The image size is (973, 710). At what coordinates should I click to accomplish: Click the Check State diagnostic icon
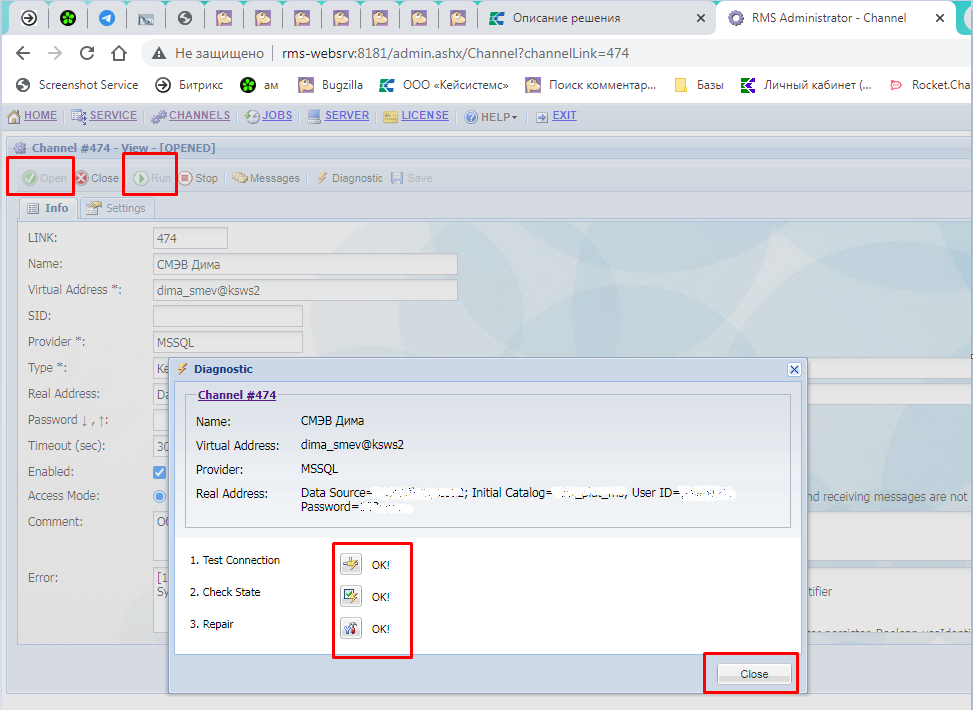pos(351,596)
